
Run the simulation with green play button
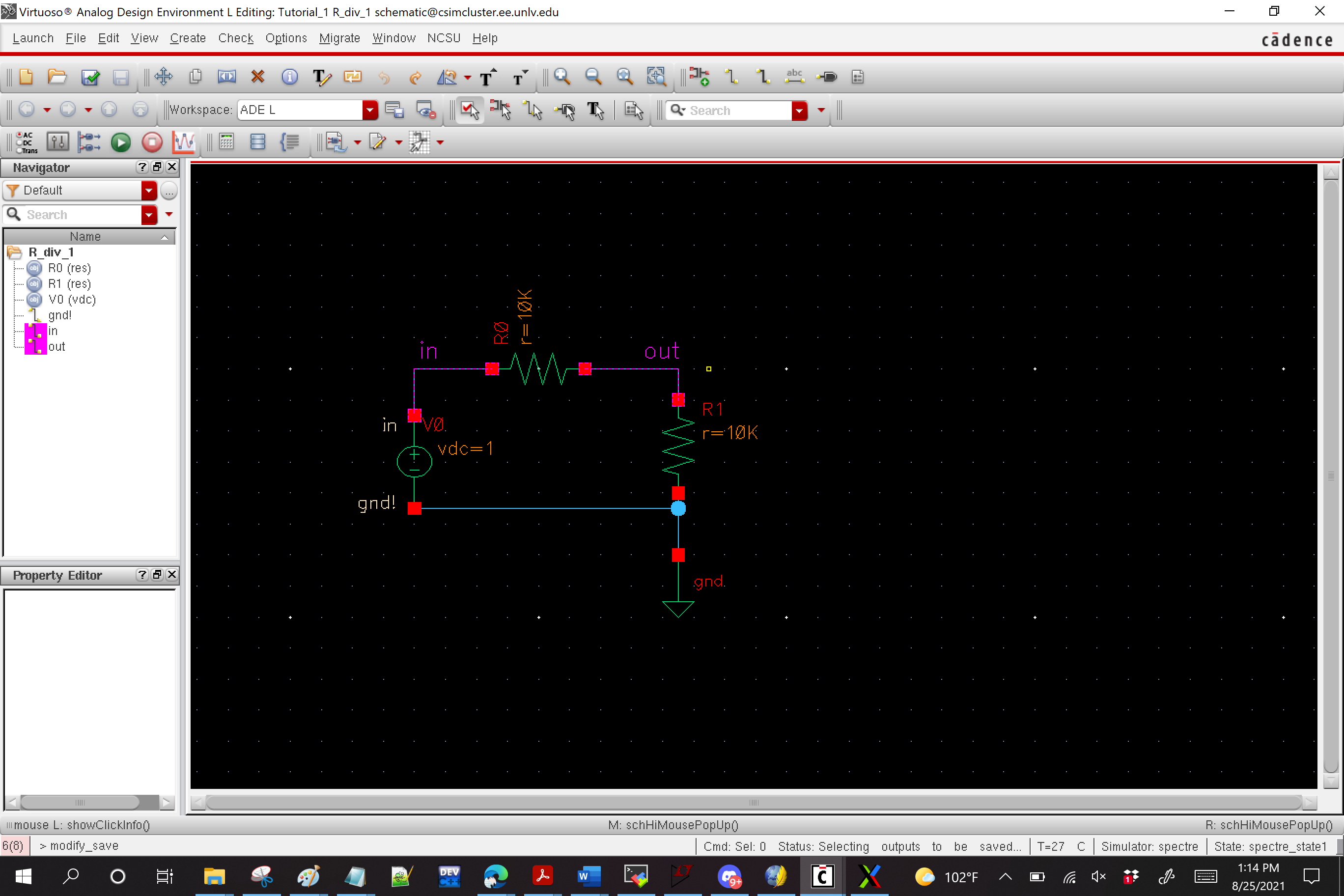120,142
